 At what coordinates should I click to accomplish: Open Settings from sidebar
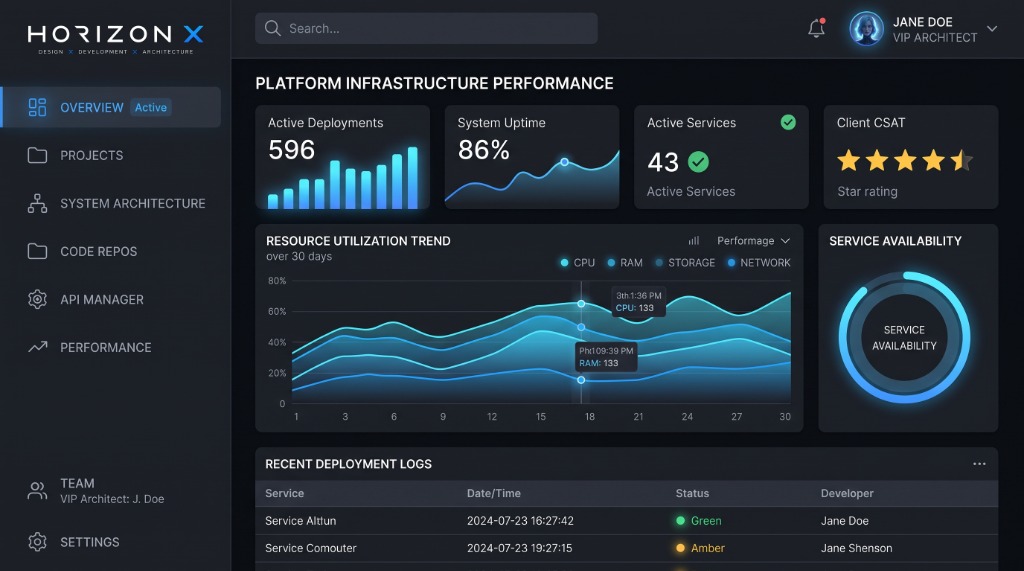[x=90, y=542]
